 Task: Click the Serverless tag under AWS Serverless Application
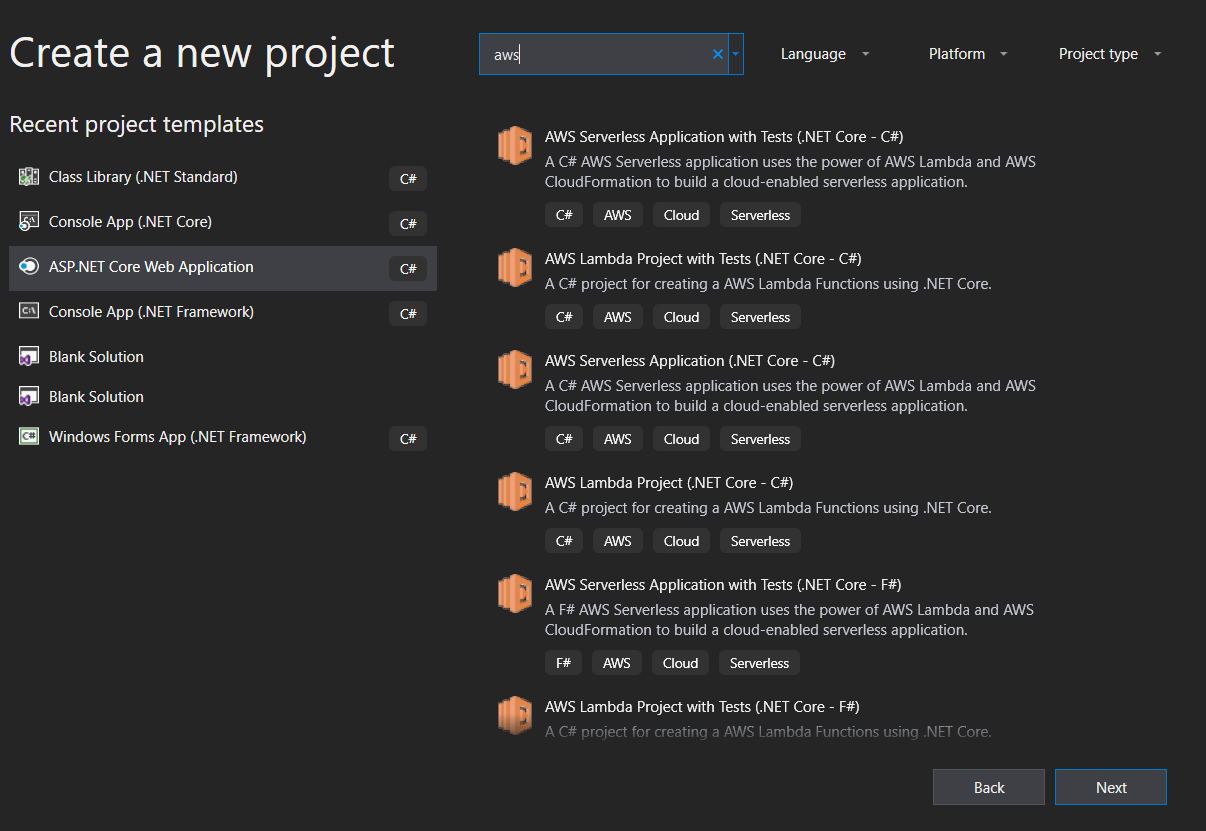tap(760, 438)
